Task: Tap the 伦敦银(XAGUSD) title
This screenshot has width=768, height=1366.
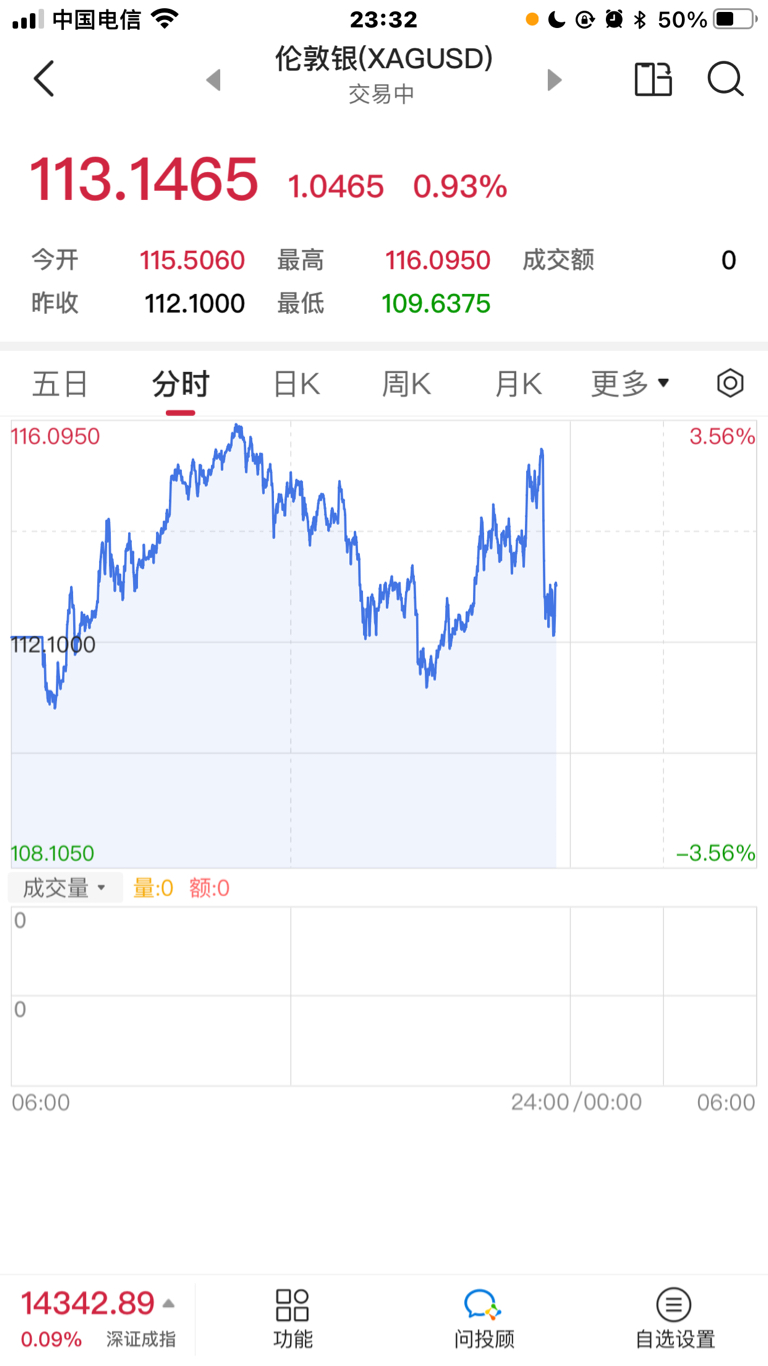Action: (384, 59)
